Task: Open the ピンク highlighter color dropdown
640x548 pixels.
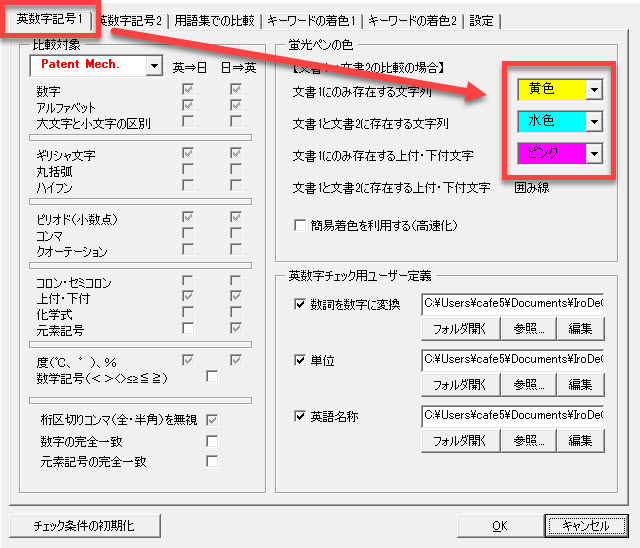Action: click(x=594, y=153)
